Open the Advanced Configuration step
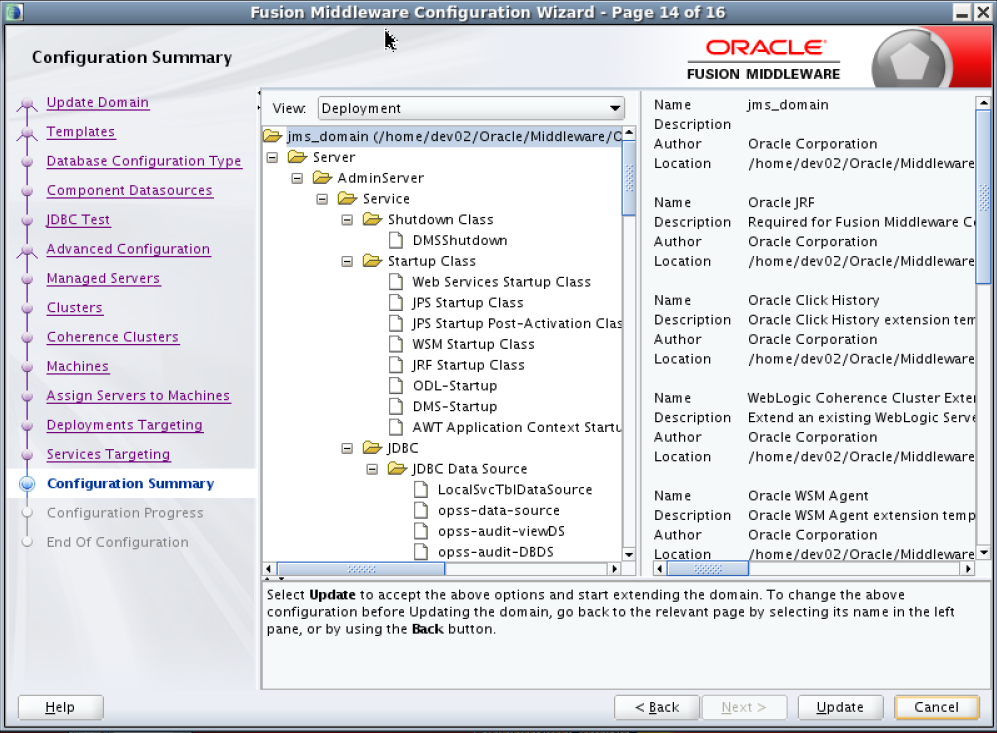Viewport: 997px width, 733px height. click(x=128, y=249)
